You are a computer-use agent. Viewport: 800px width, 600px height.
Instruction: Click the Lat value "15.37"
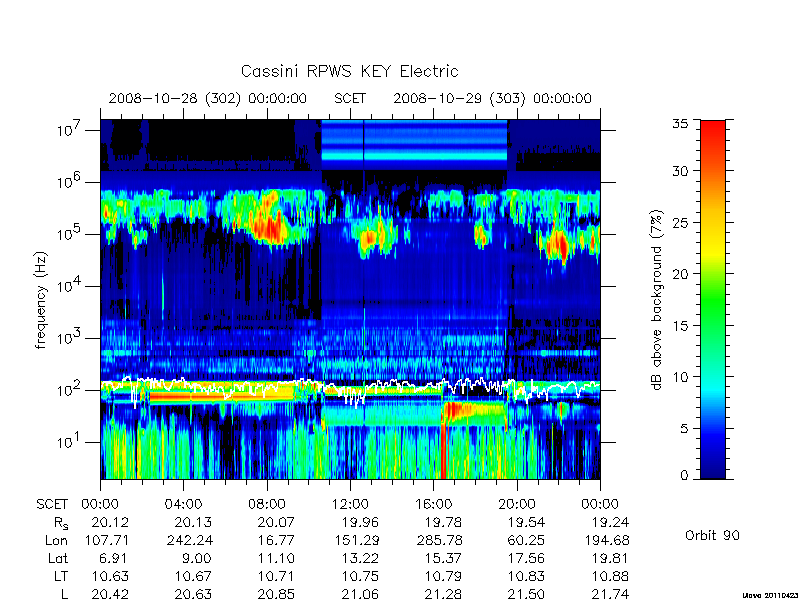pos(443,558)
